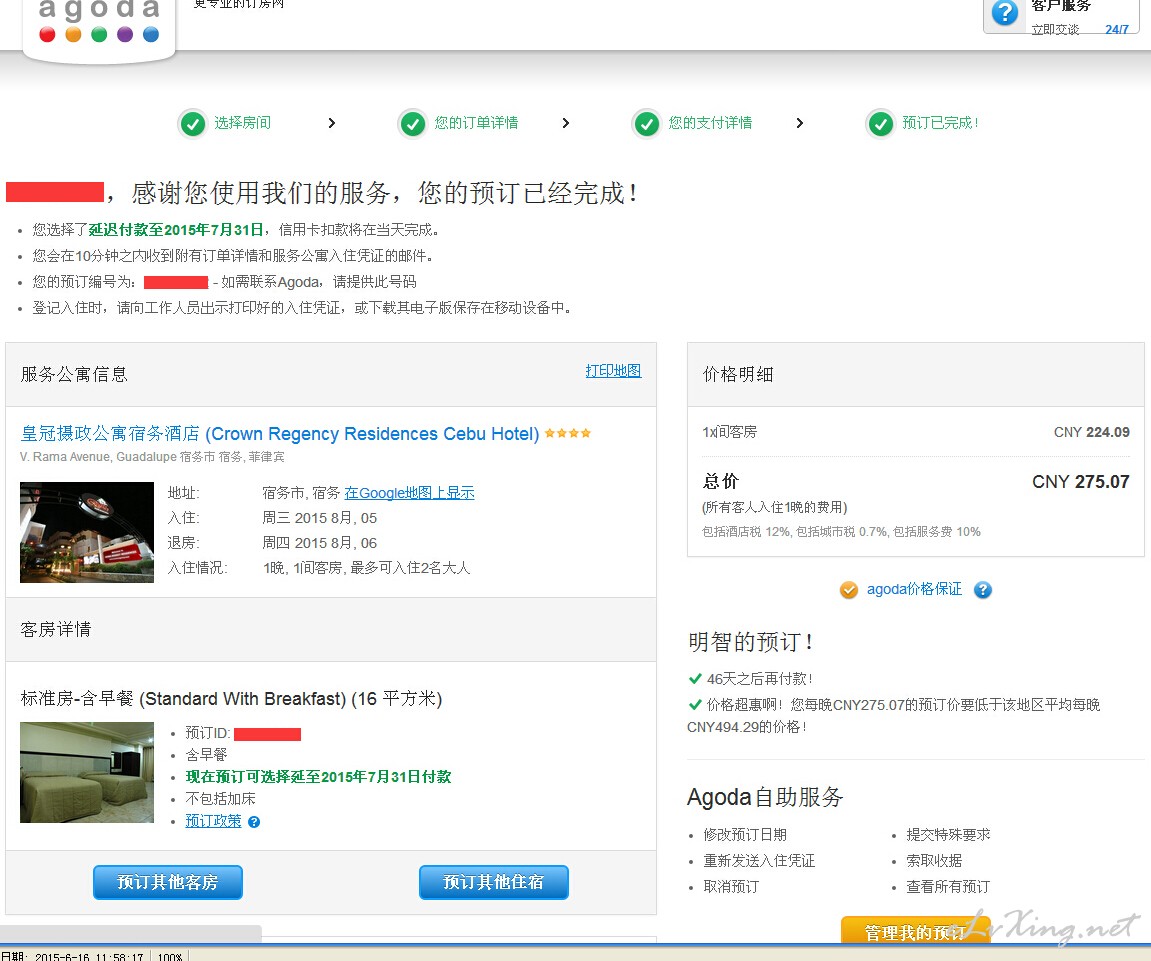This screenshot has height=961, width=1151.
Task: Click room price CNY 224.09
Action: tap(1092, 432)
